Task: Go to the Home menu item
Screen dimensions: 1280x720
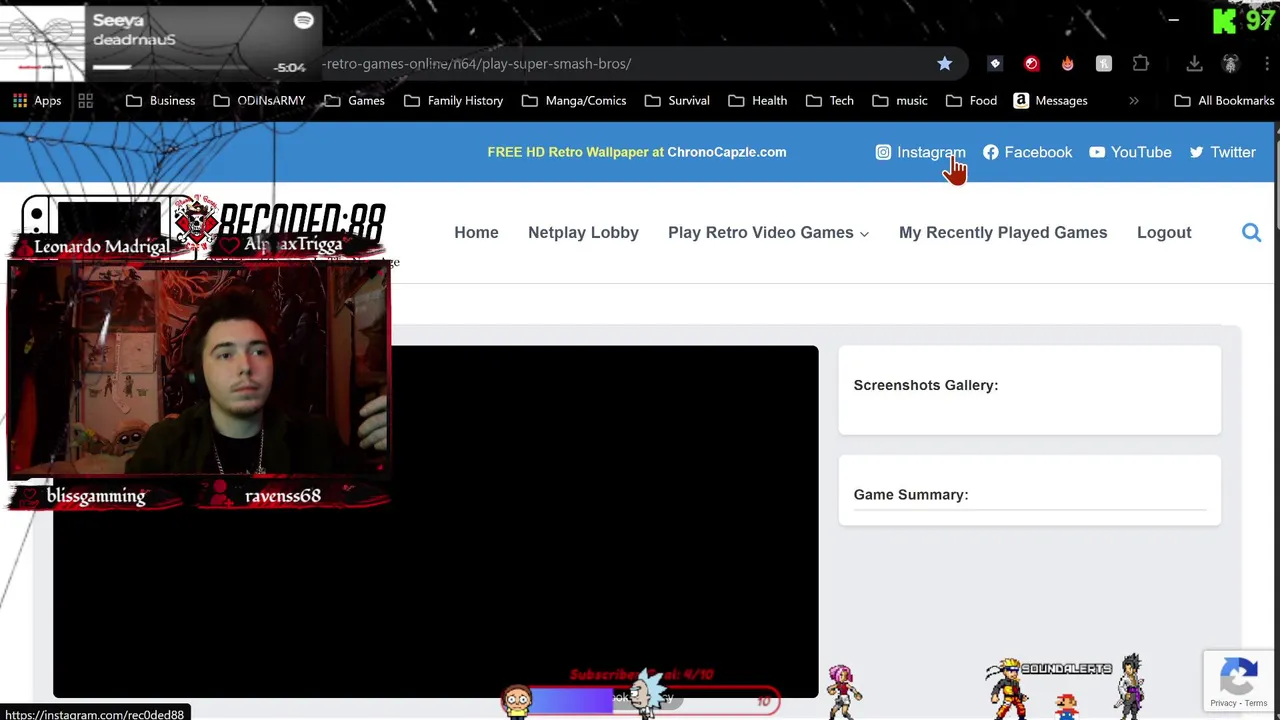Action: [x=476, y=232]
